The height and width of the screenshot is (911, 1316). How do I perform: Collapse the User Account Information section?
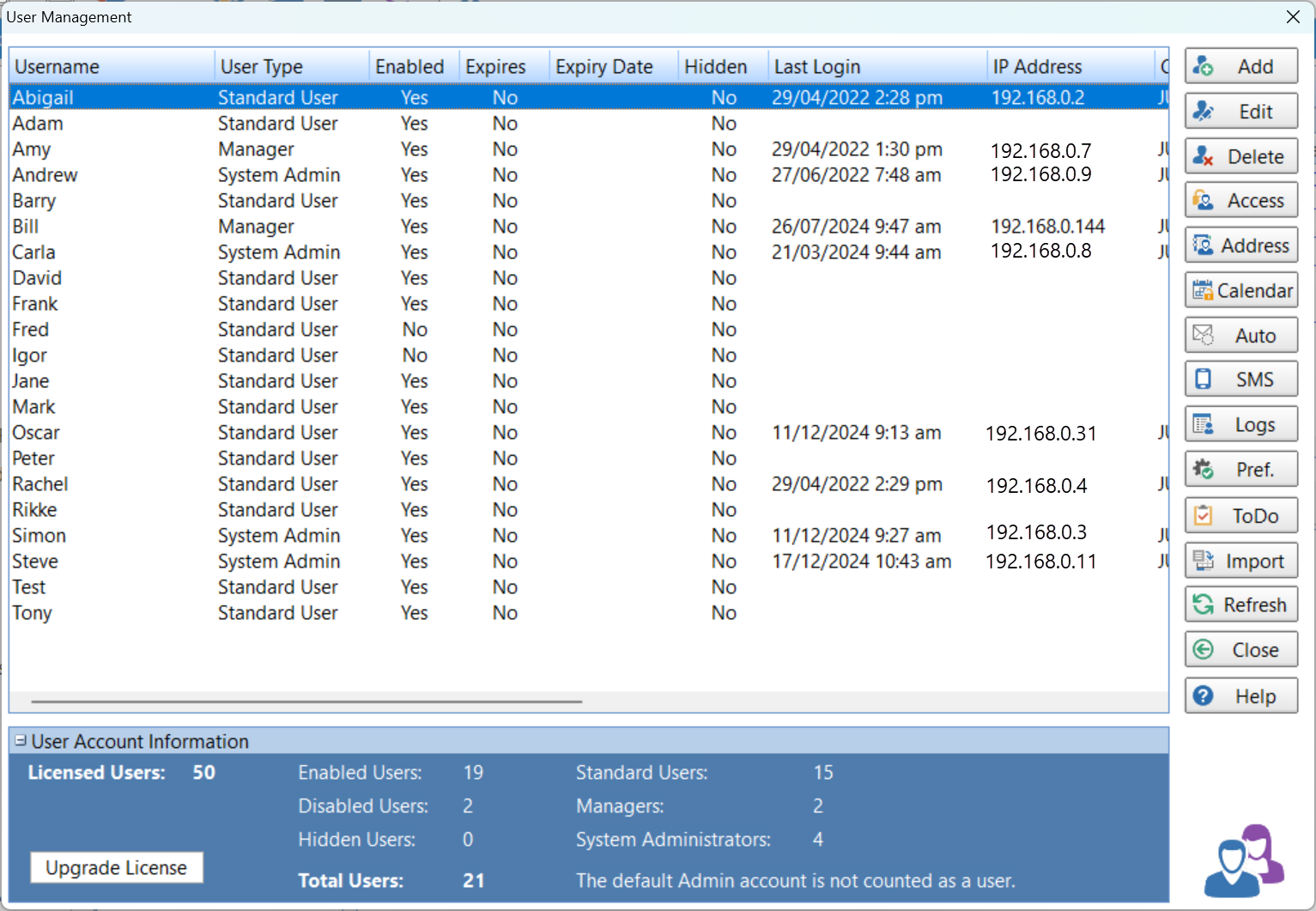[21, 740]
